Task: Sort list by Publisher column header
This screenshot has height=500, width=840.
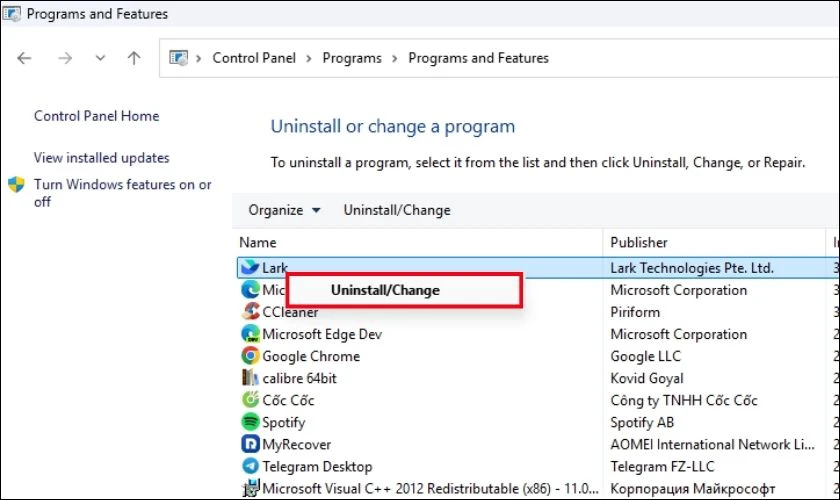Action: point(639,242)
